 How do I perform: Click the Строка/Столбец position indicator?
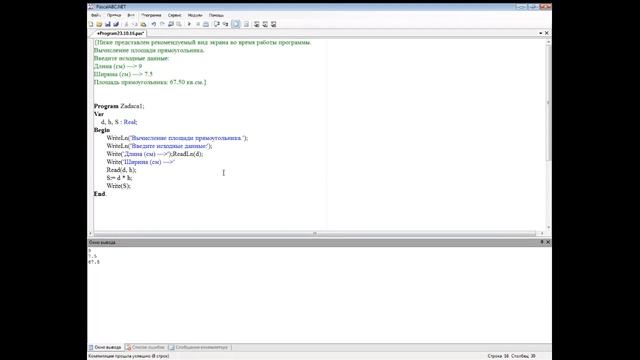(x=511, y=356)
